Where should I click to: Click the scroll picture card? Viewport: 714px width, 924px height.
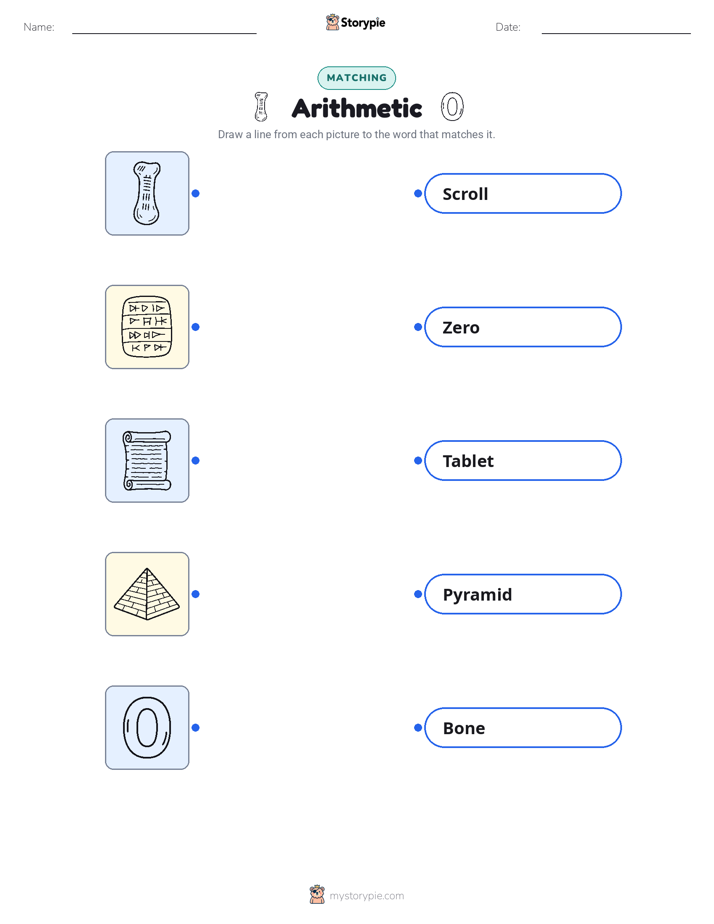(147, 460)
